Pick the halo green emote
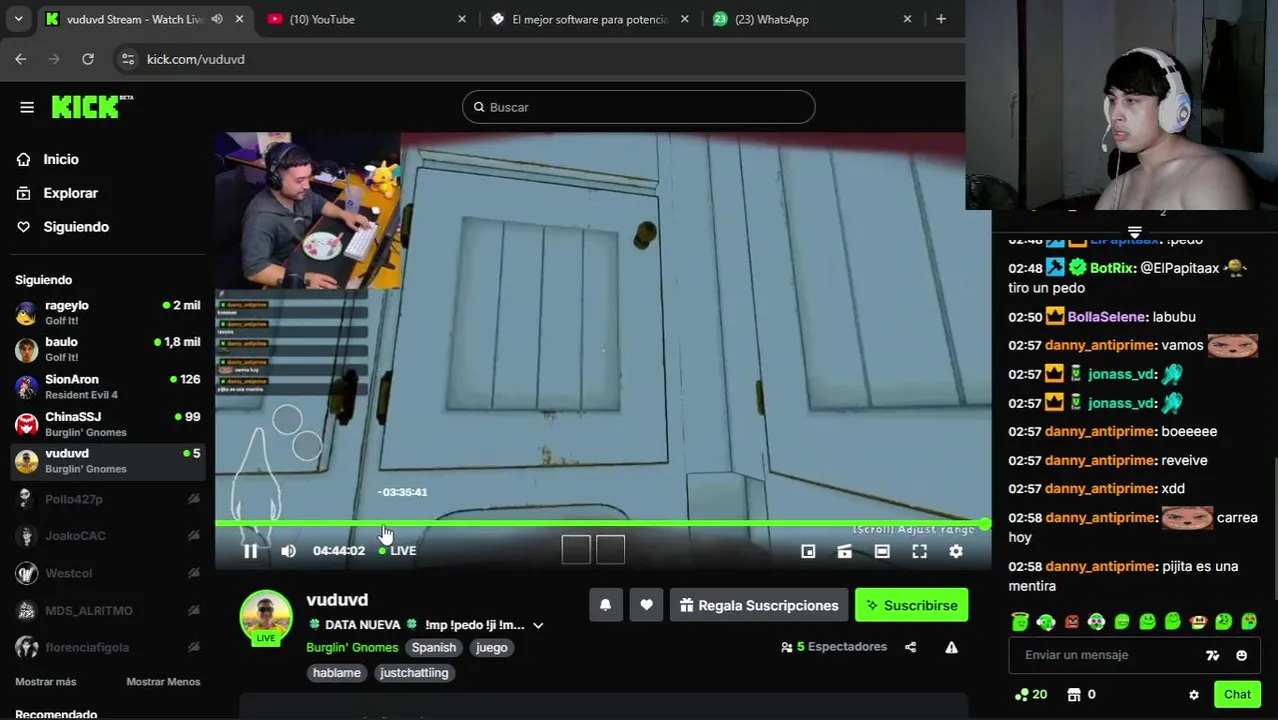The width and height of the screenshot is (1278, 720). point(1019,622)
